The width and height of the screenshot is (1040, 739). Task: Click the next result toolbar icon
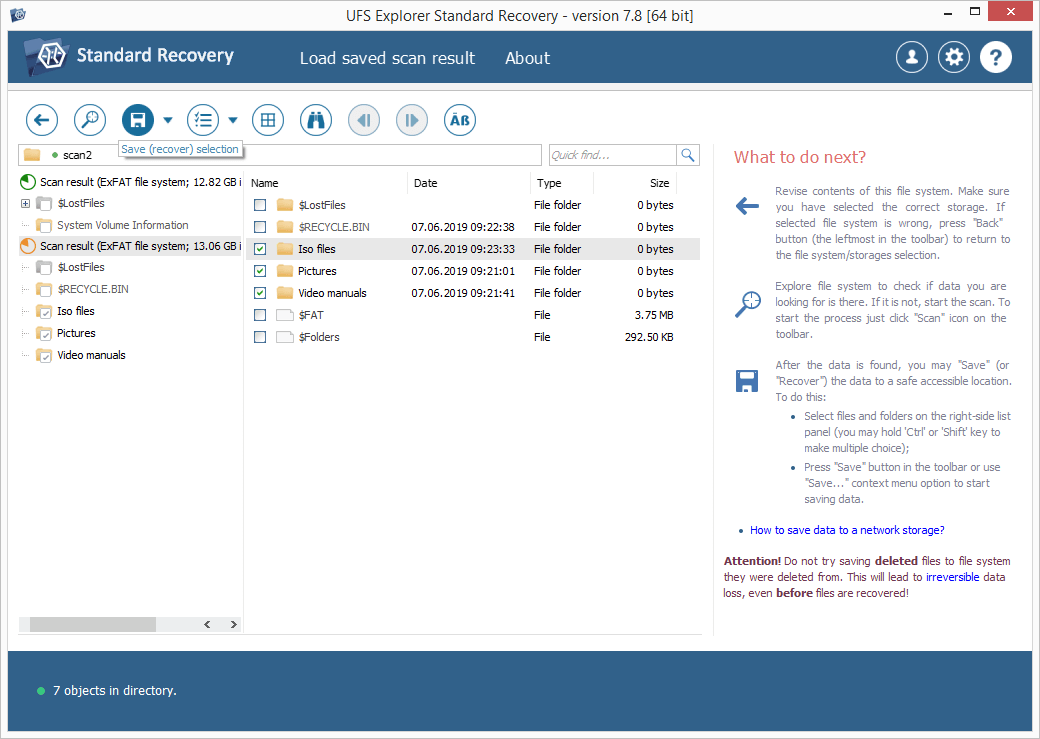pos(412,120)
